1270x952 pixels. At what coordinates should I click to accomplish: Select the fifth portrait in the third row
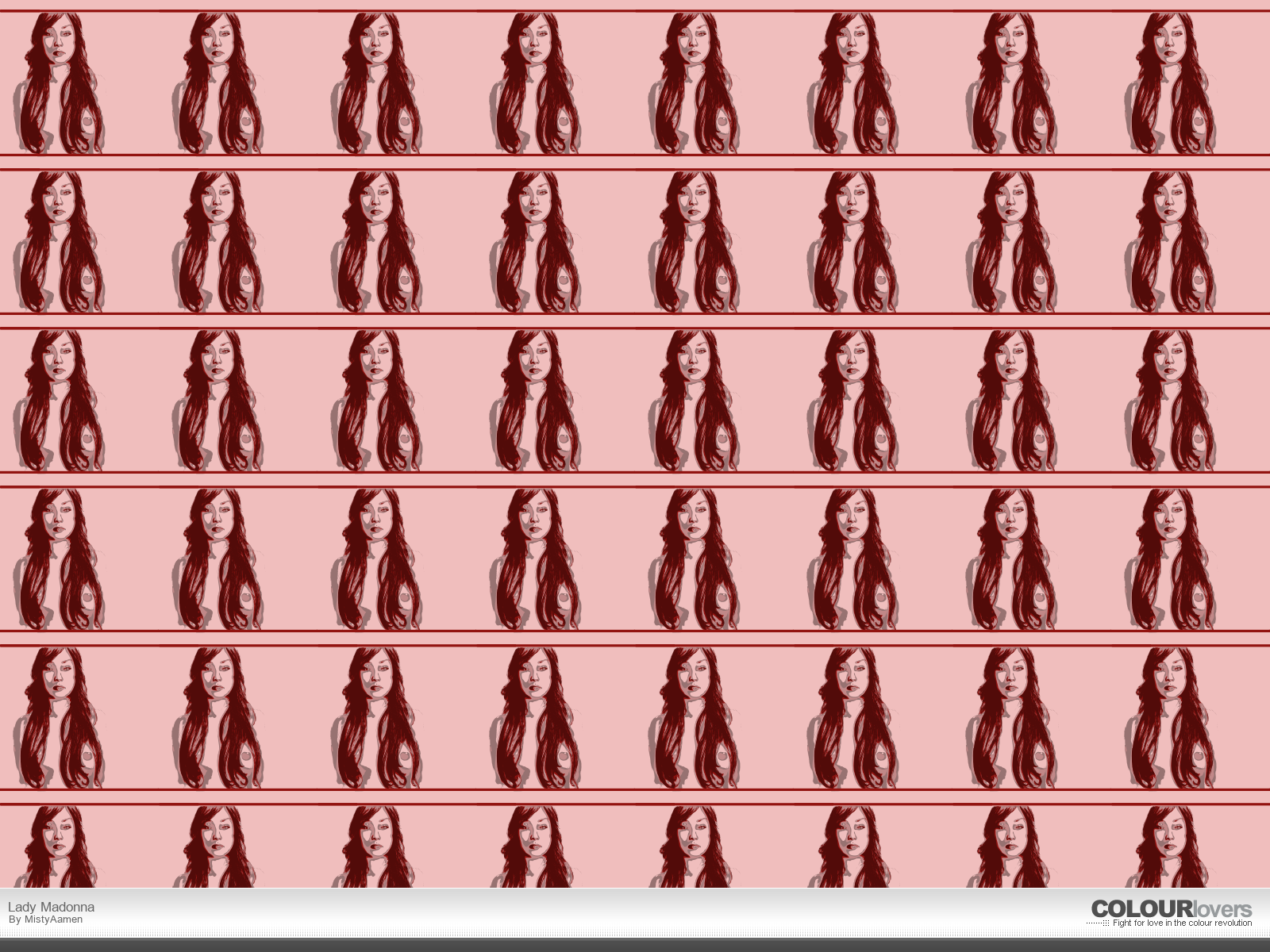694,400
